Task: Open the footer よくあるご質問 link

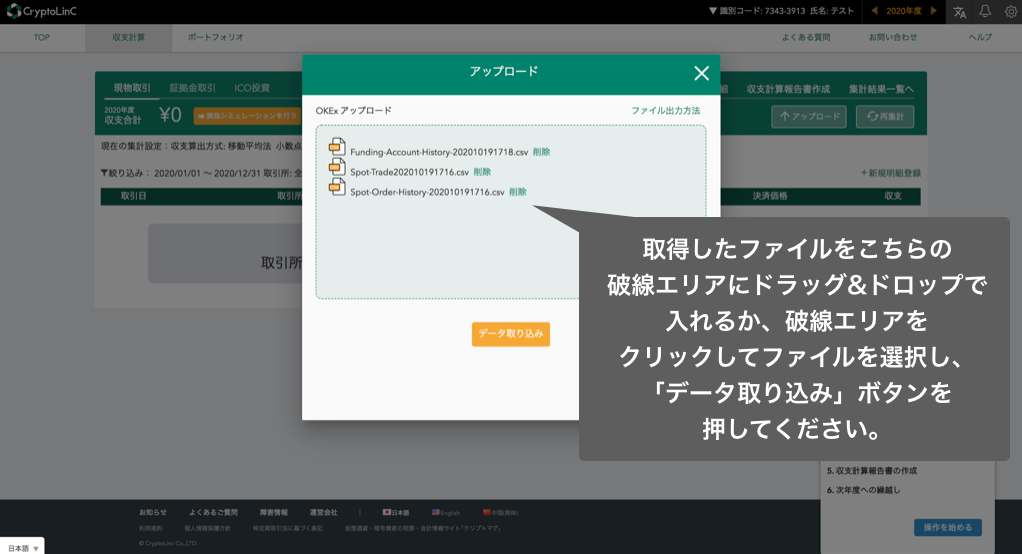Action: 213,512
